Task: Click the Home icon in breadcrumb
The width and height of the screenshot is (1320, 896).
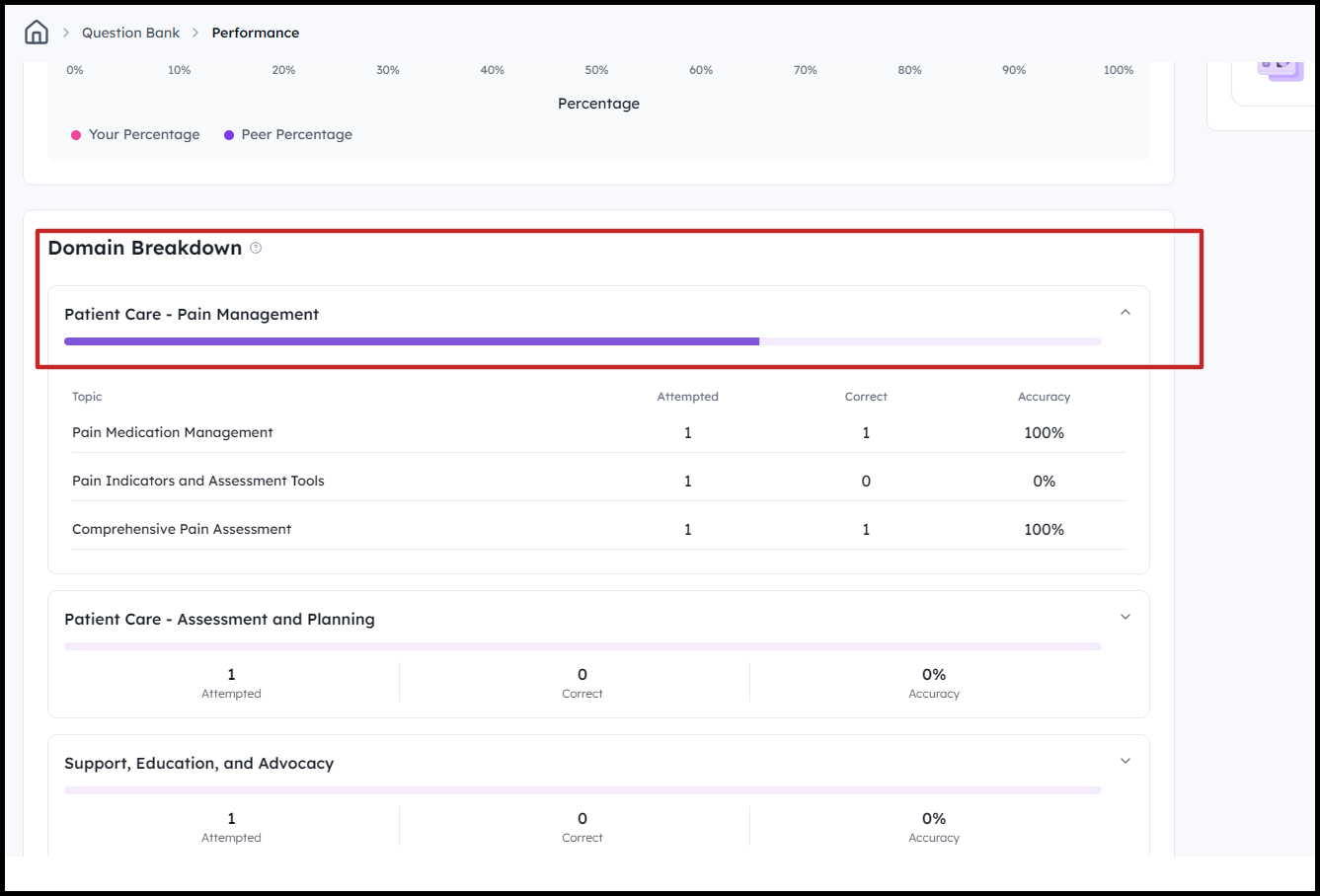Action: pyautogui.click(x=37, y=33)
